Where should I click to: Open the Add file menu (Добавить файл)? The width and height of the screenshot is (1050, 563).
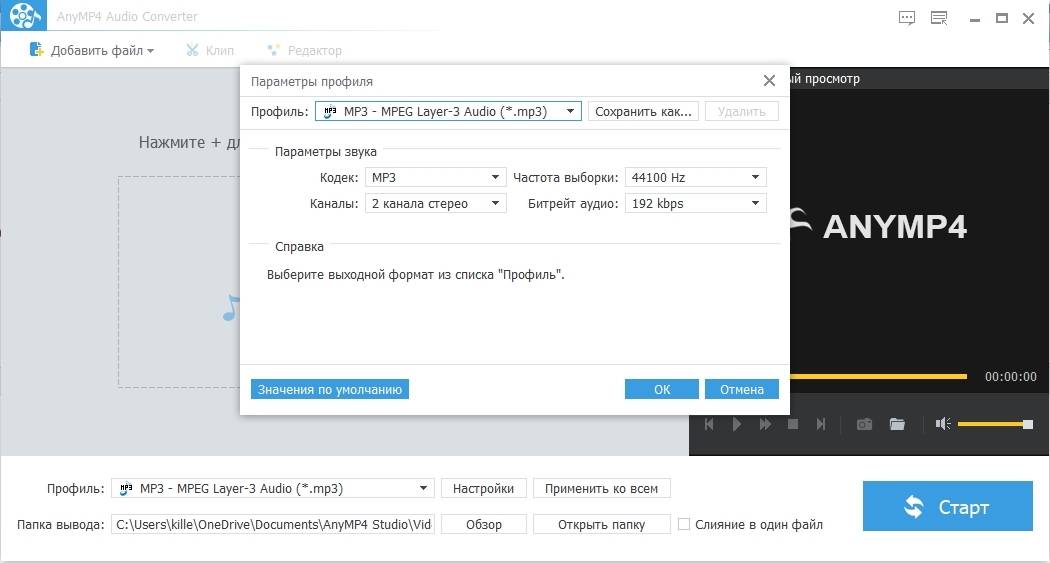pyautogui.click(x=92, y=50)
